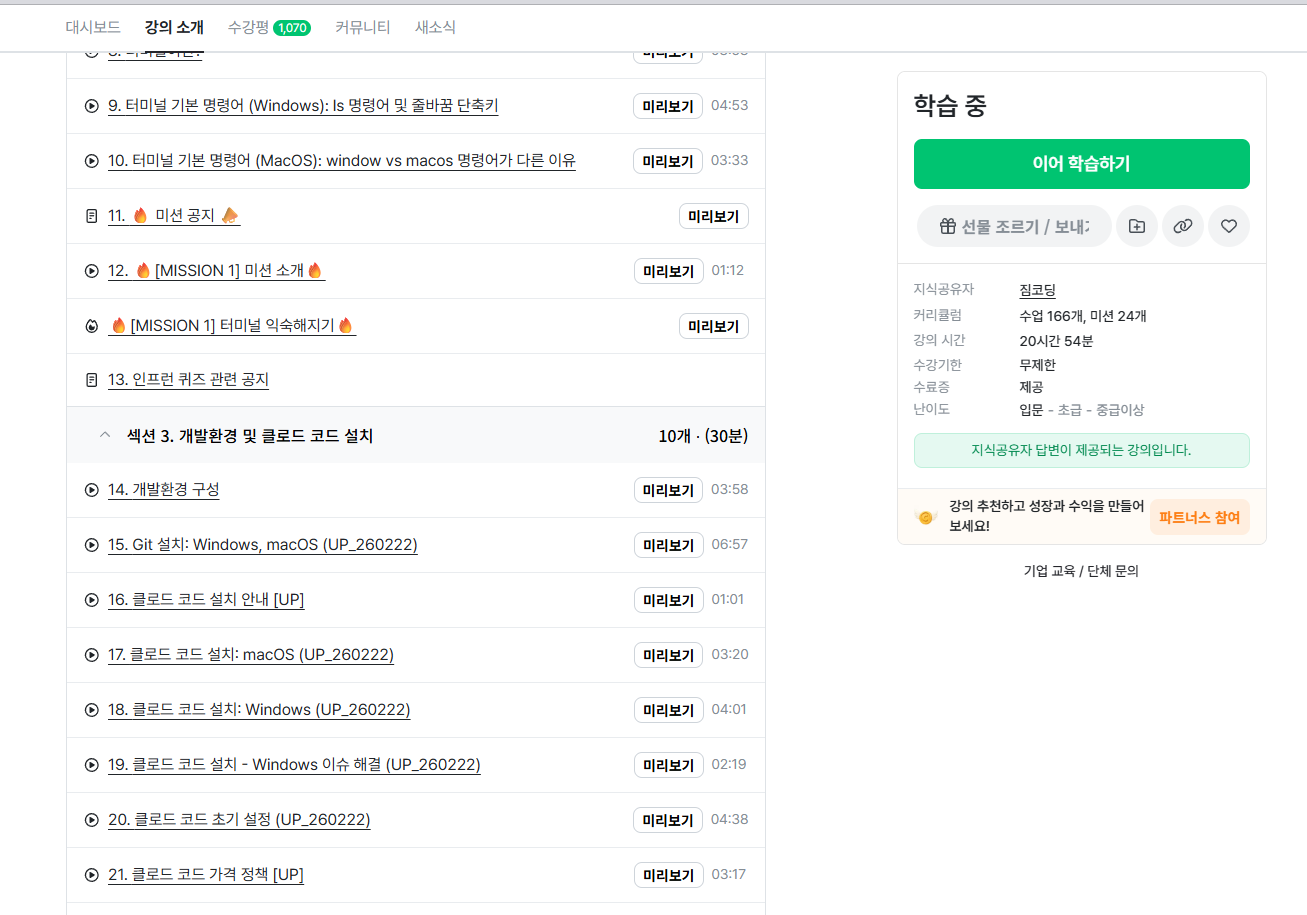Open the 커뮤니티 tab
The width and height of the screenshot is (1307, 915).
pos(363,27)
